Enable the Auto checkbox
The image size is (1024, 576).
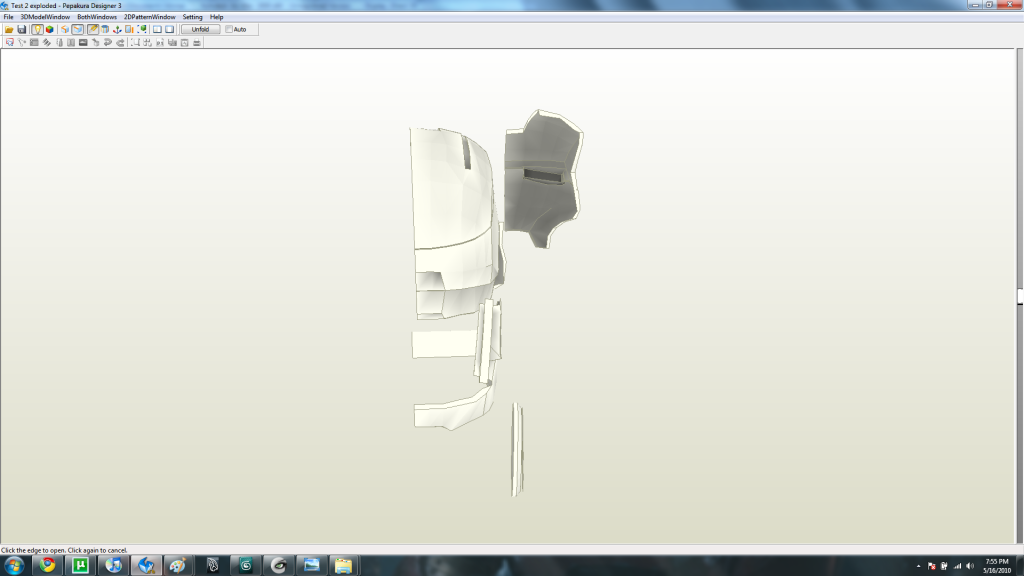click(x=229, y=29)
